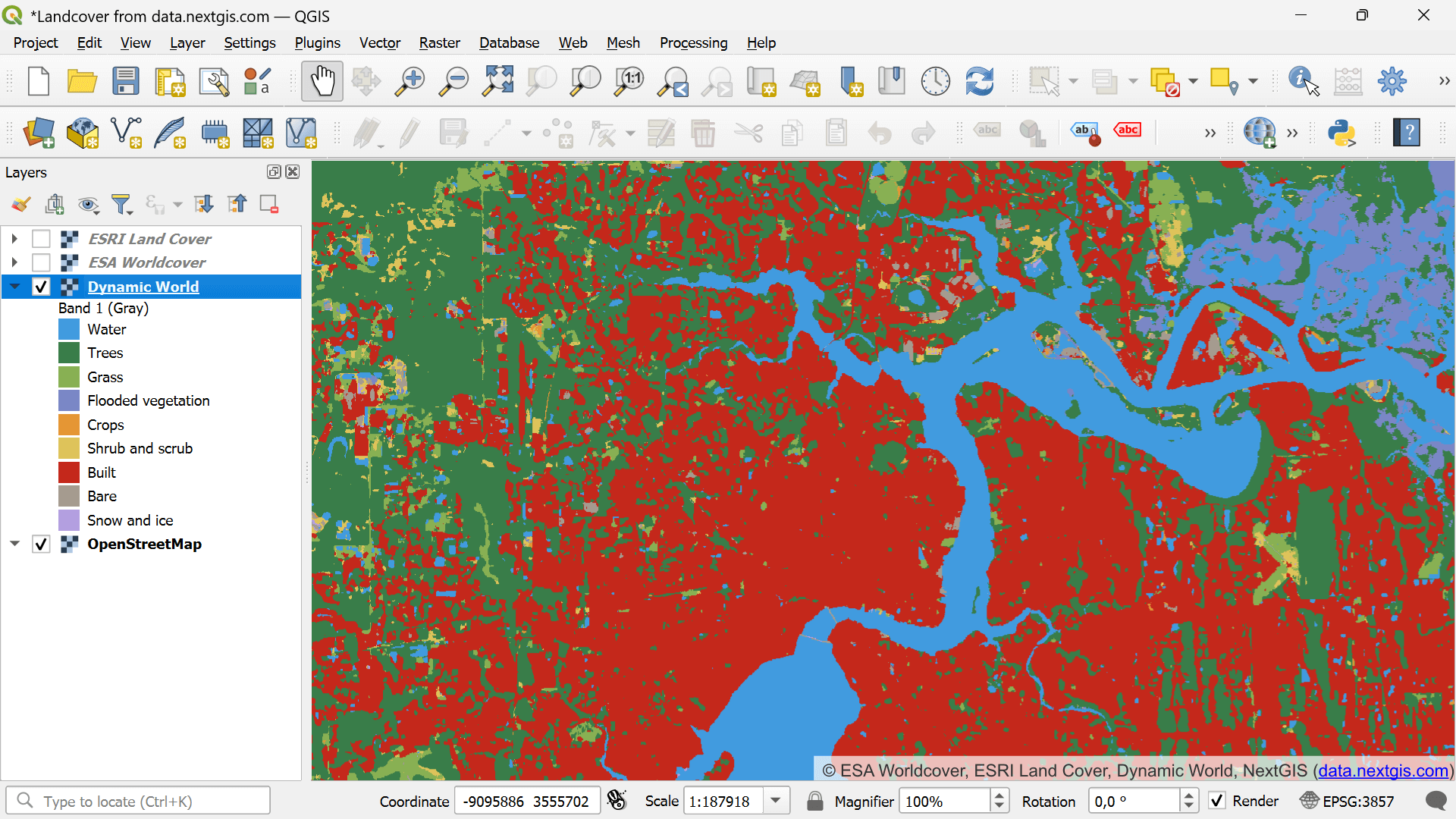Select the Pan Map hand tool

tap(322, 81)
